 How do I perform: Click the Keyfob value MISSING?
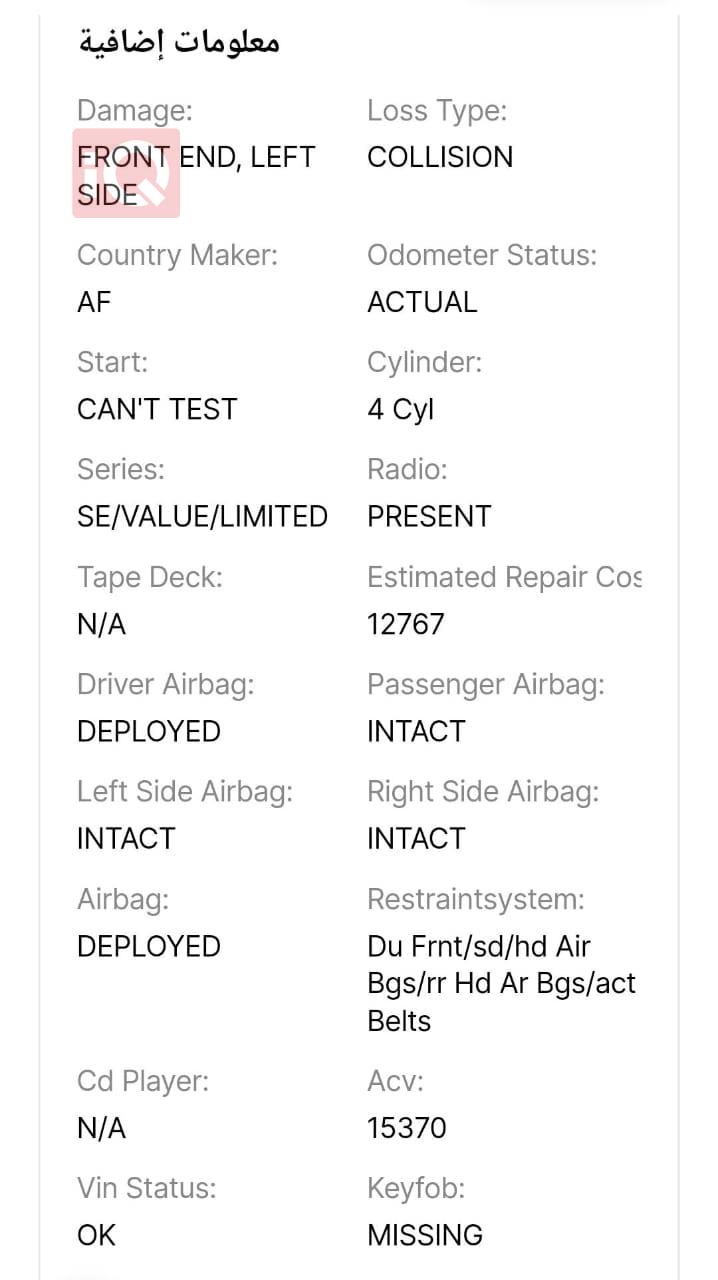[425, 1235]
